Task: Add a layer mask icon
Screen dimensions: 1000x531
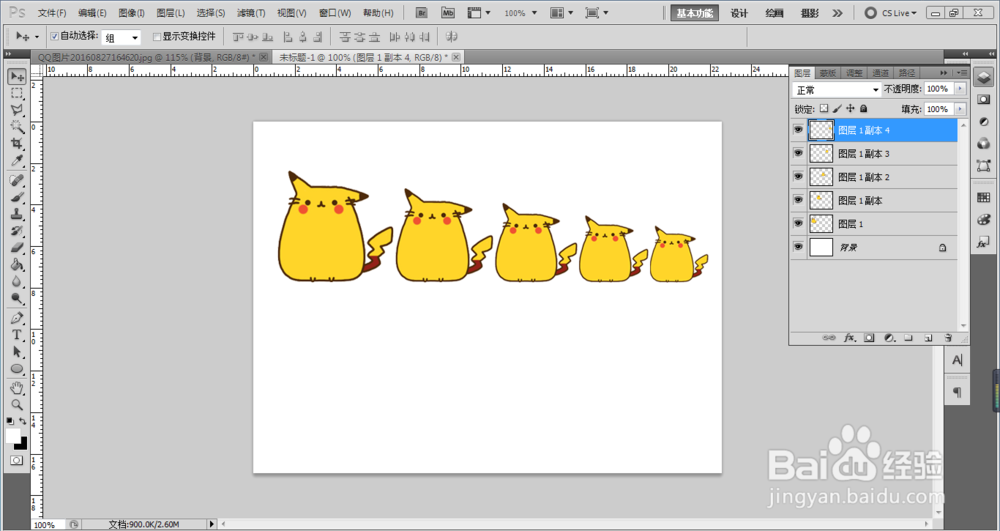Action: [x=869, y=338]
